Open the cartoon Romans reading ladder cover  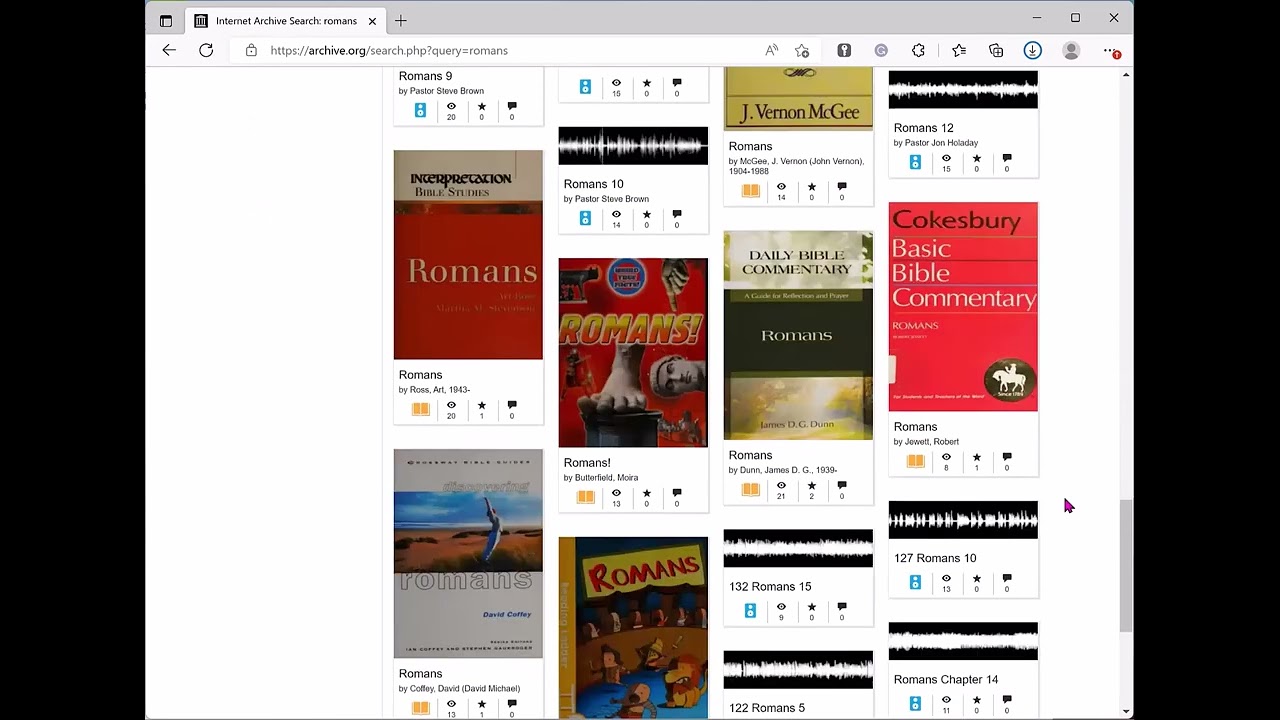[x=633, y=628]
